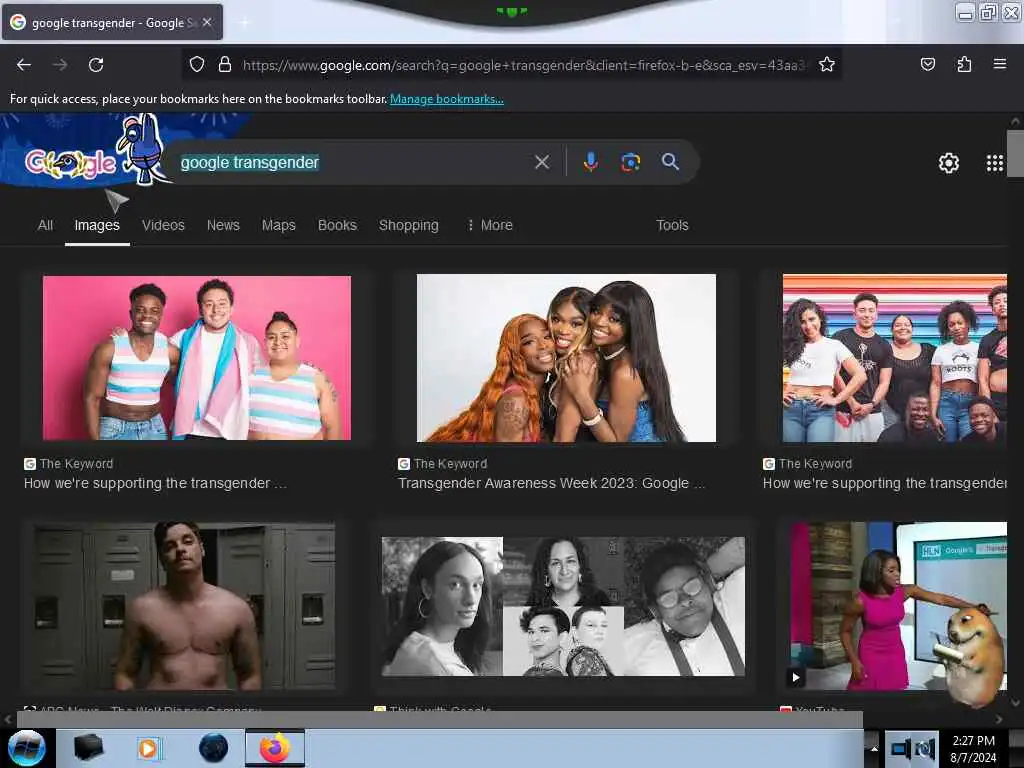Open thumbnail of three people in pink background
Screen dimensions: 1024x768
tap(197, 357)
